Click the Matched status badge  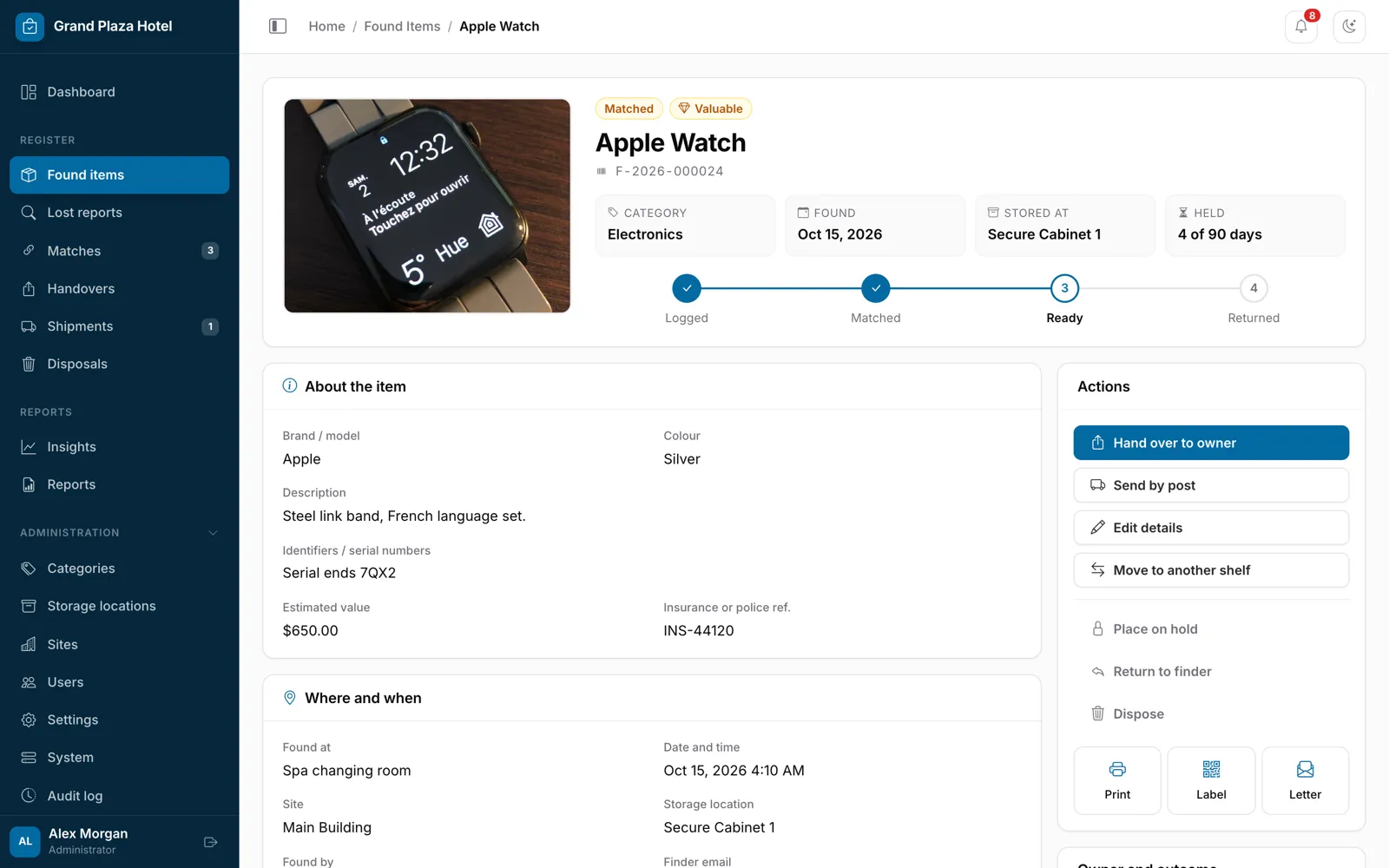(x=629, y=108)
